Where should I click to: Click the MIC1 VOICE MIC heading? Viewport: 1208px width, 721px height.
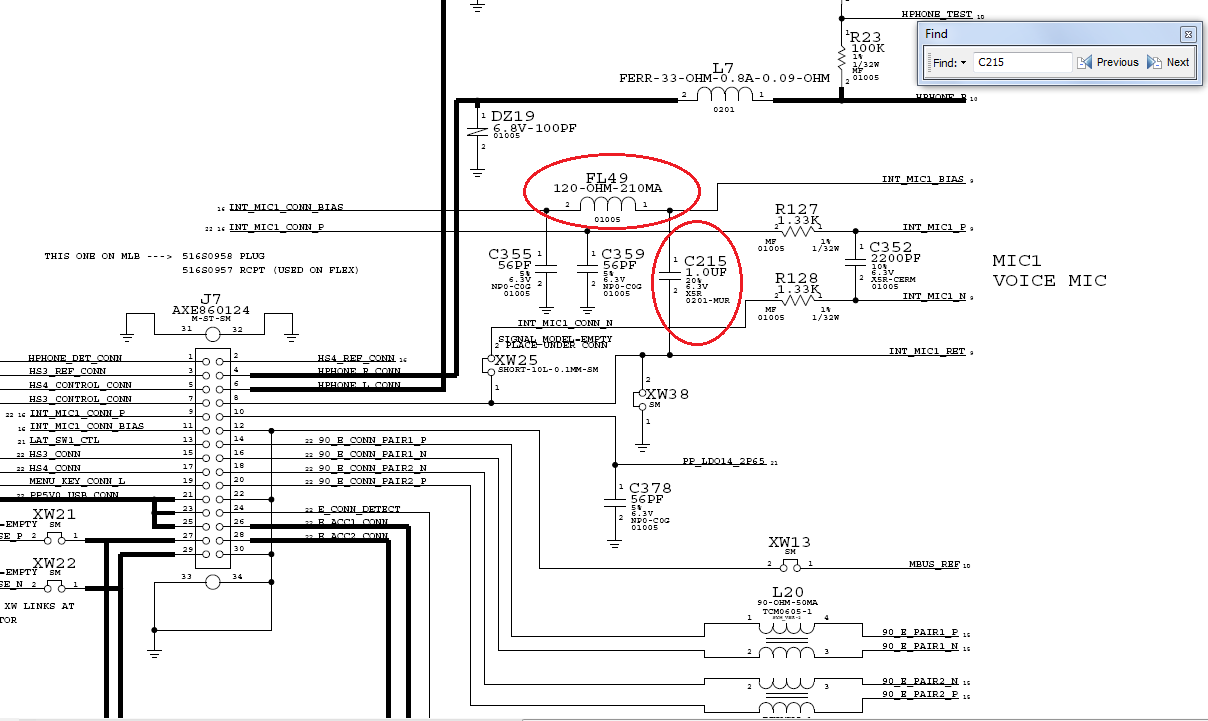click(1049, 271)
